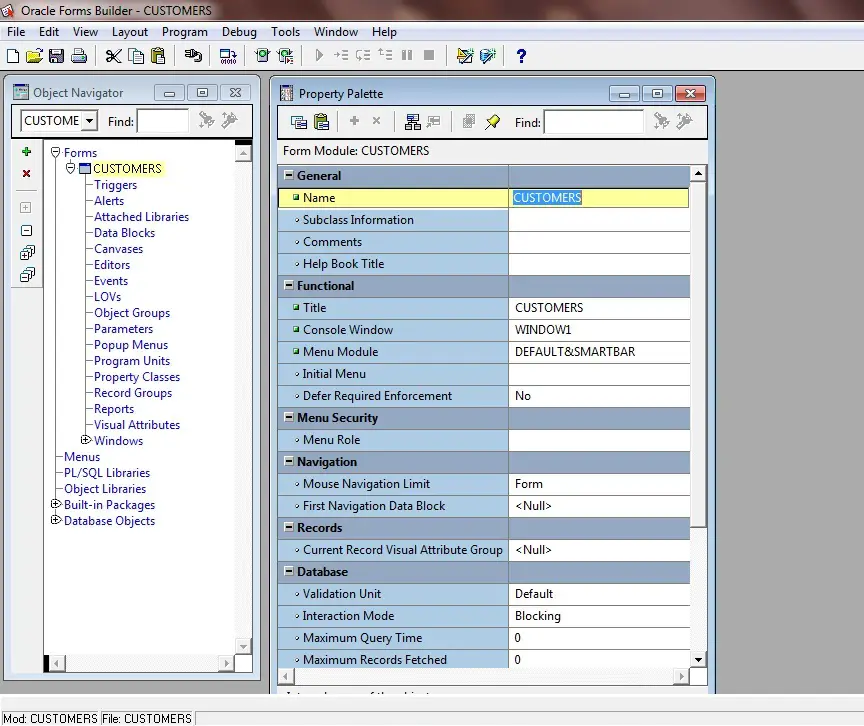Click the Paste icon in main toolbar
Viewport: 864px width, 726px height.
tap(158, 56)
